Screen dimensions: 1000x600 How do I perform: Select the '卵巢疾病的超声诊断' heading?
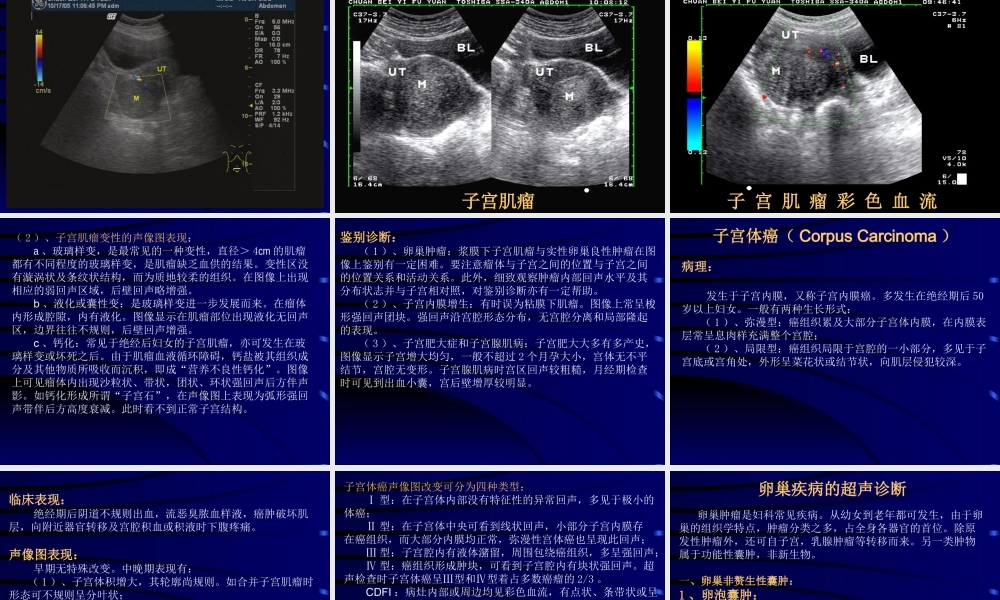832,488
